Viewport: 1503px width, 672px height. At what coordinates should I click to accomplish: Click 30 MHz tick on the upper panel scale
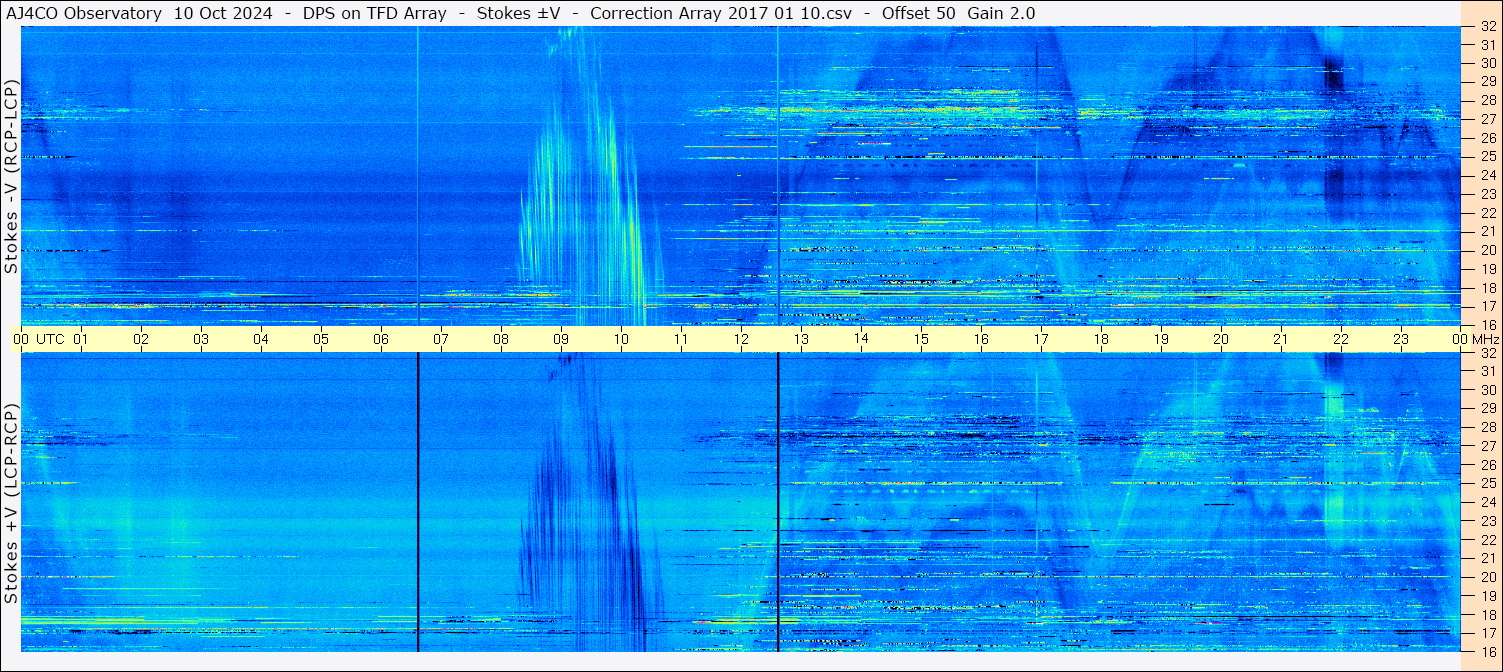tap(1487, 62)
